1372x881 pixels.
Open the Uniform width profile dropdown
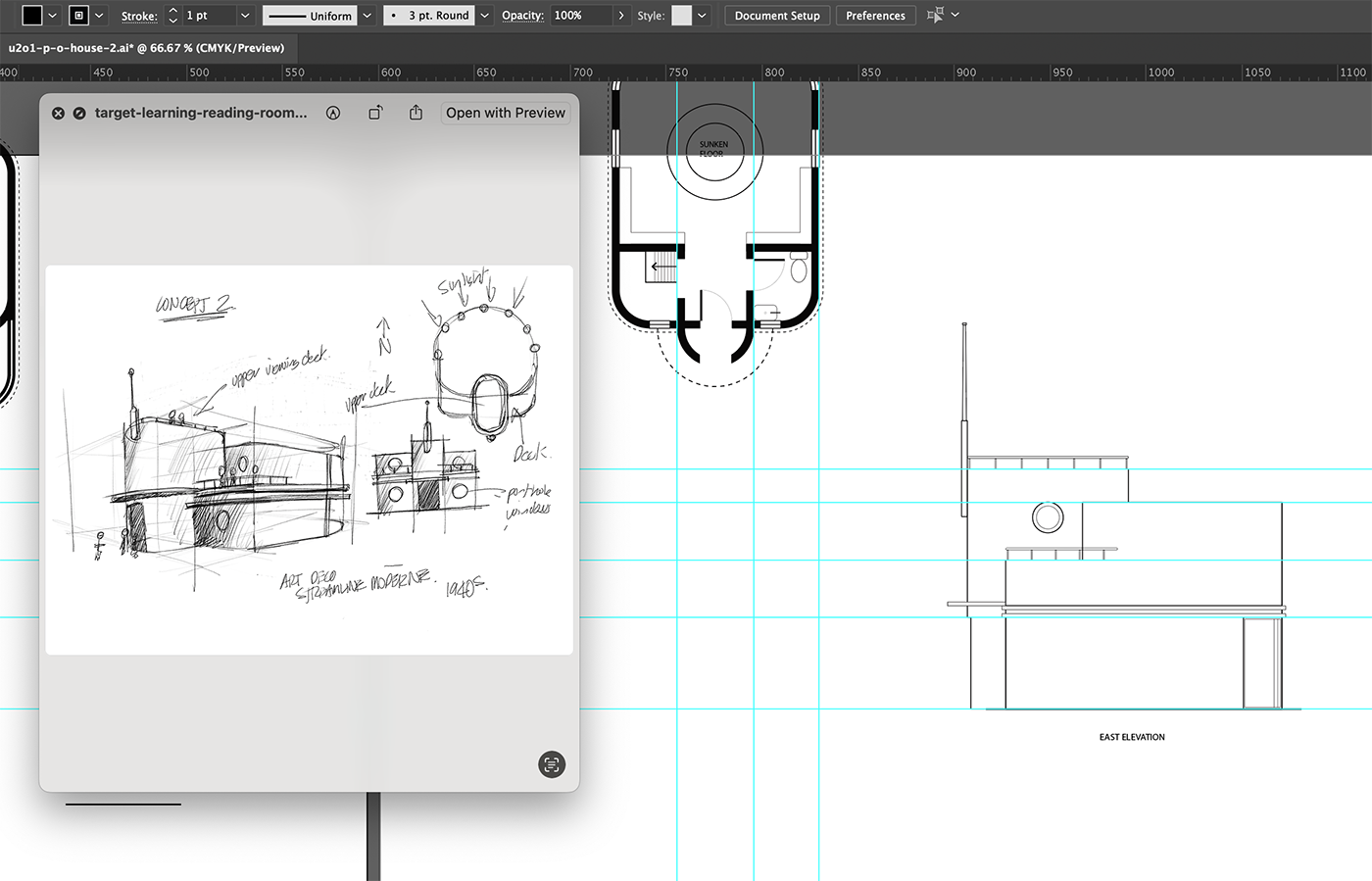pos(367,16)
